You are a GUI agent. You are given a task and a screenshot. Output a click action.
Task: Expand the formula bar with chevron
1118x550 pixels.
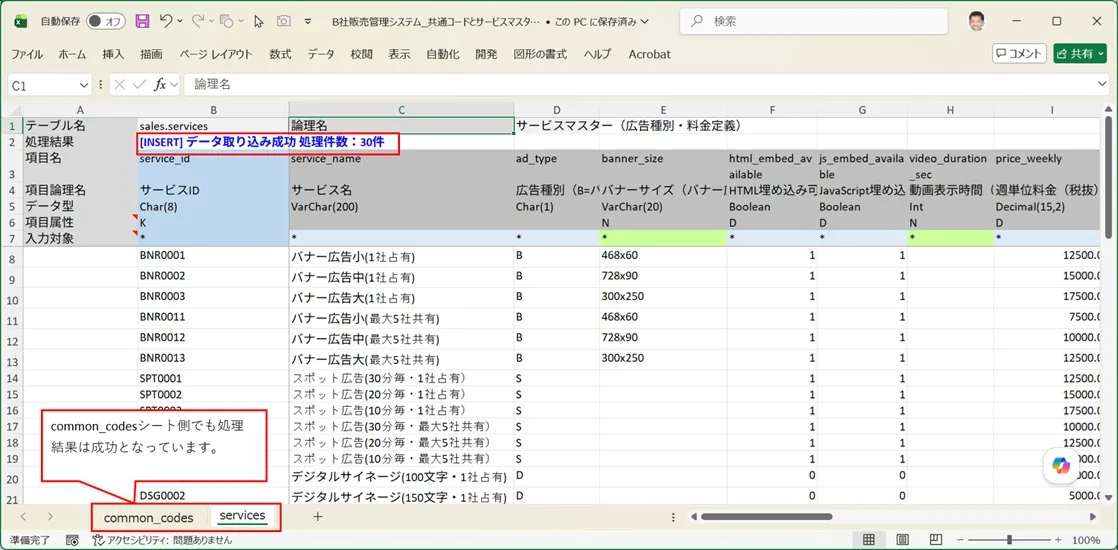click(x=1102, y=85)
